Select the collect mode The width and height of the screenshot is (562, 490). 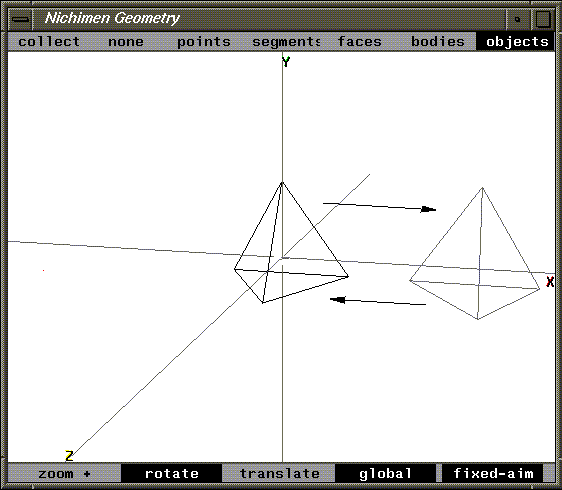point(49,42)
